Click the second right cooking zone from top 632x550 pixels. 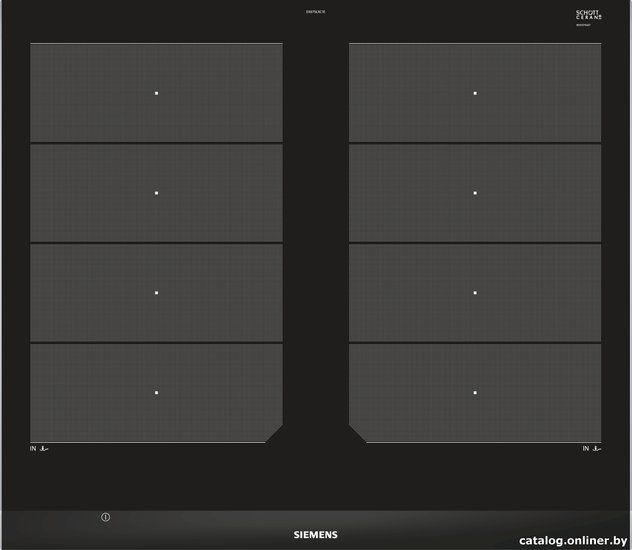[x=475, y=193]
